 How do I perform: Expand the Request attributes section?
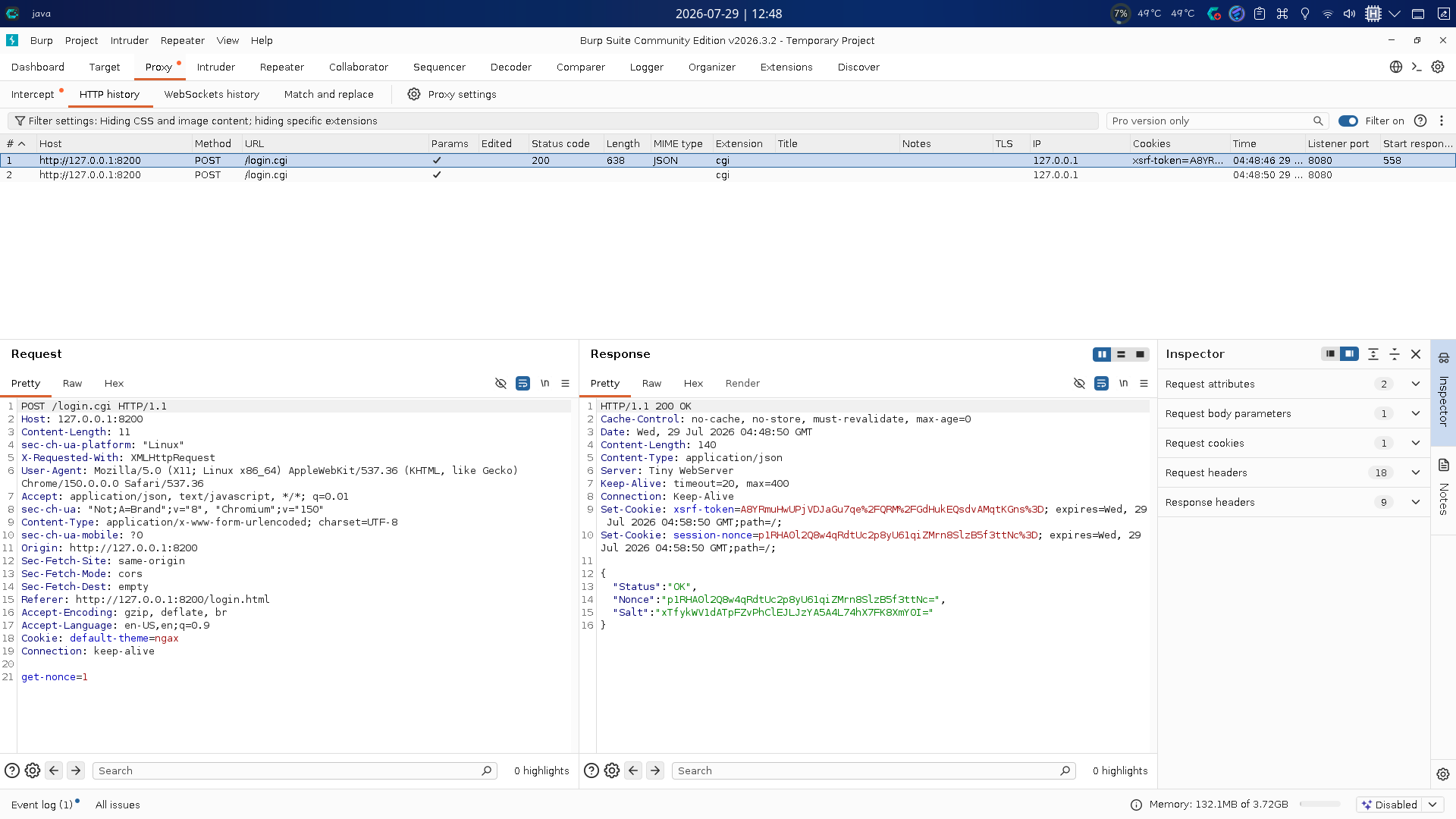tap(1293, 384)
